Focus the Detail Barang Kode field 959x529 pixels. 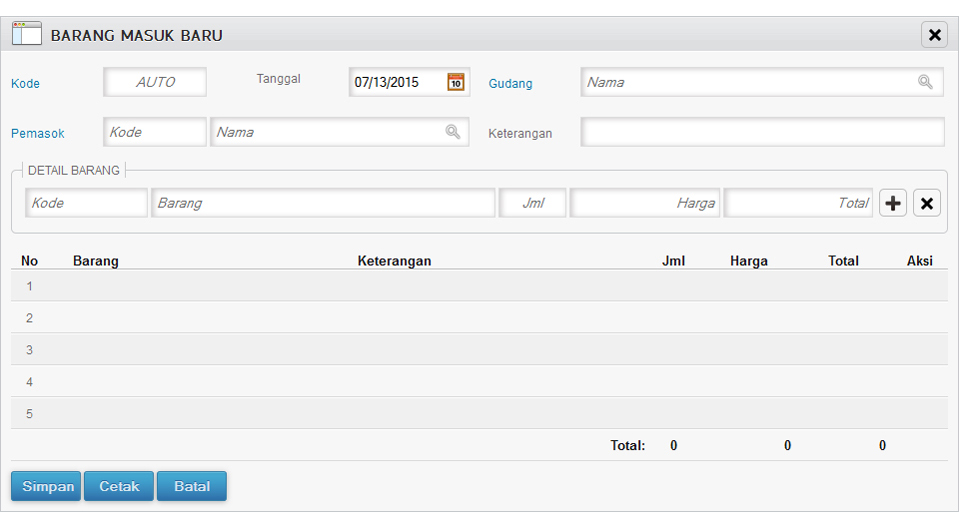coord(86,203)
